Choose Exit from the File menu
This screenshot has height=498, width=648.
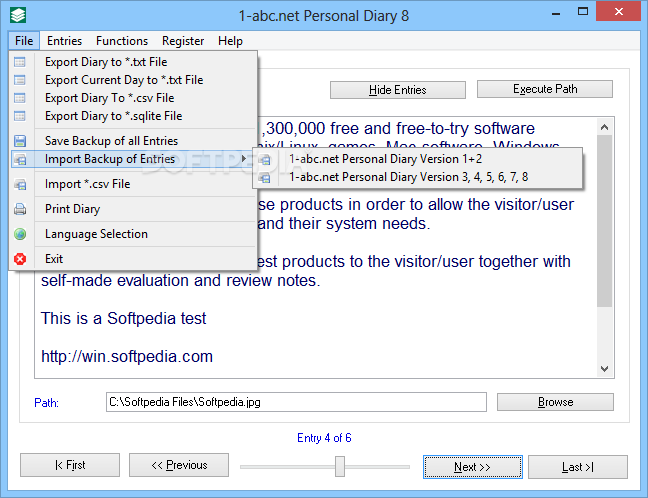(x=133, y=259)
